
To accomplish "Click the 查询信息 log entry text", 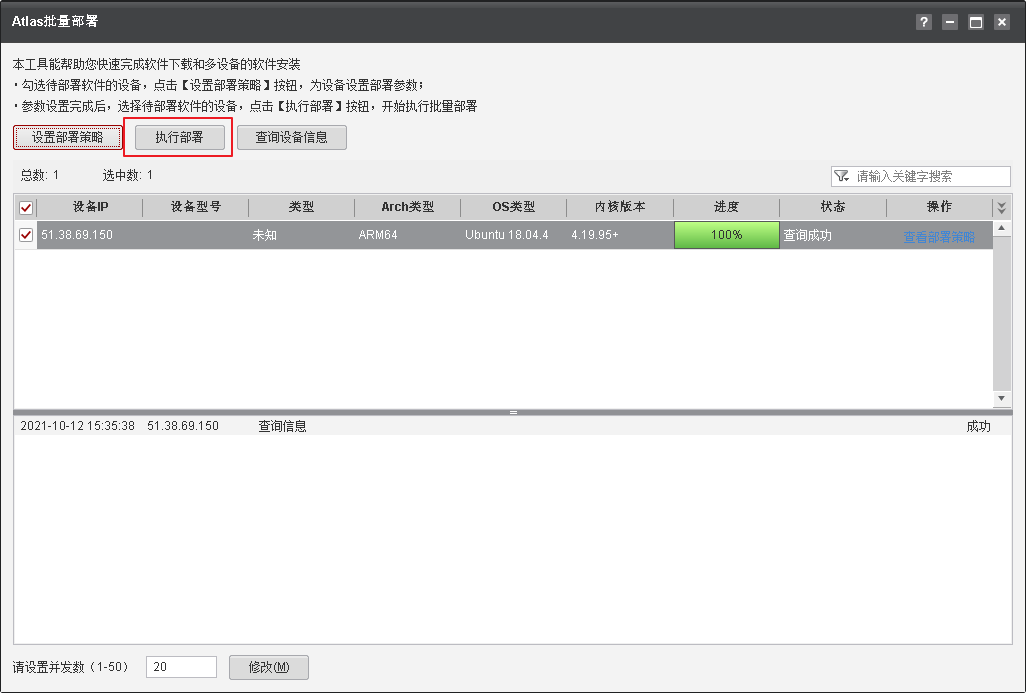I will tap(282, 426).
